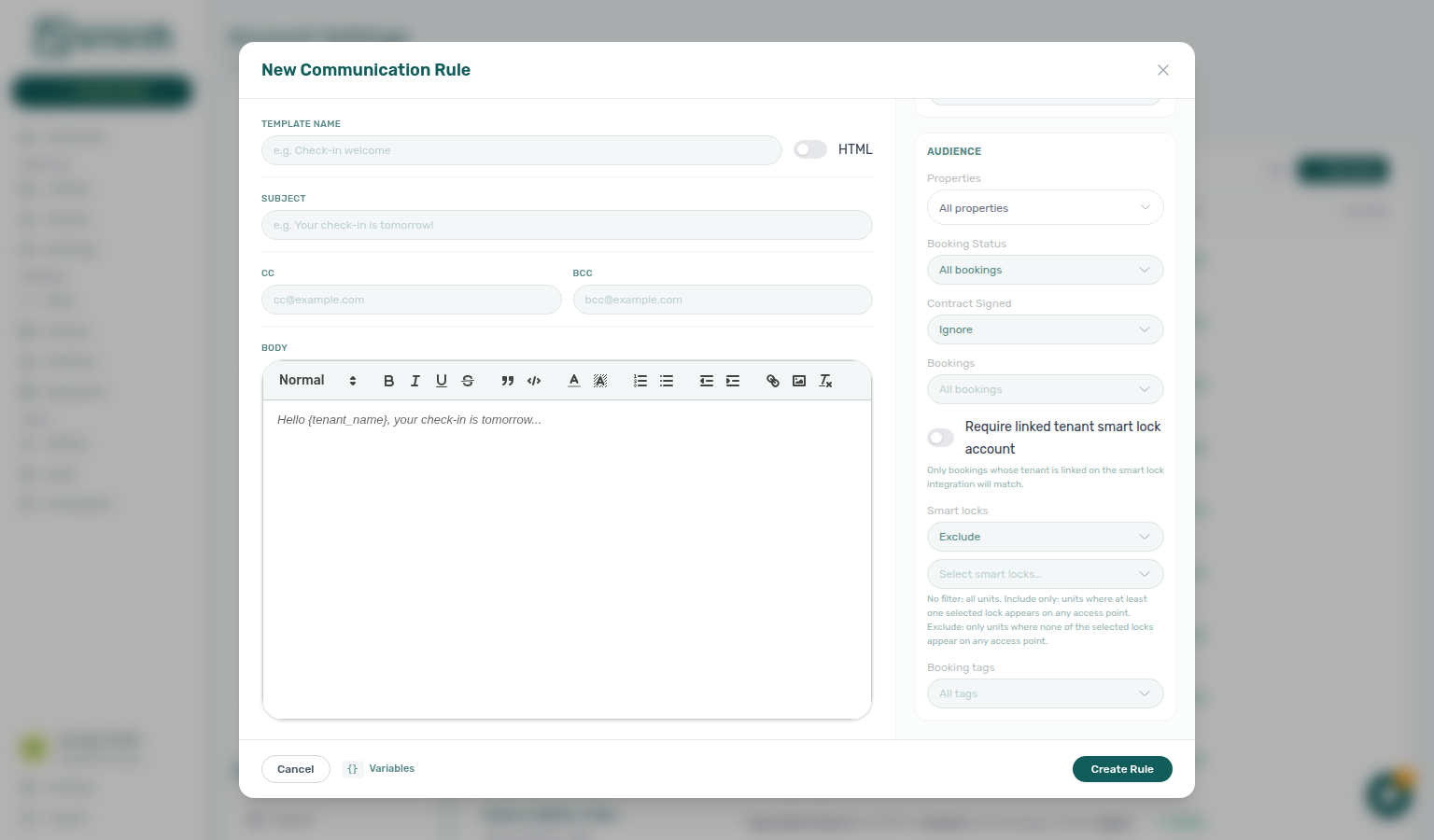The width and height of the screenshot is (1434, 840).
Task: Open the Bookings All bookings dropdown
Action: click(1046, 389)
